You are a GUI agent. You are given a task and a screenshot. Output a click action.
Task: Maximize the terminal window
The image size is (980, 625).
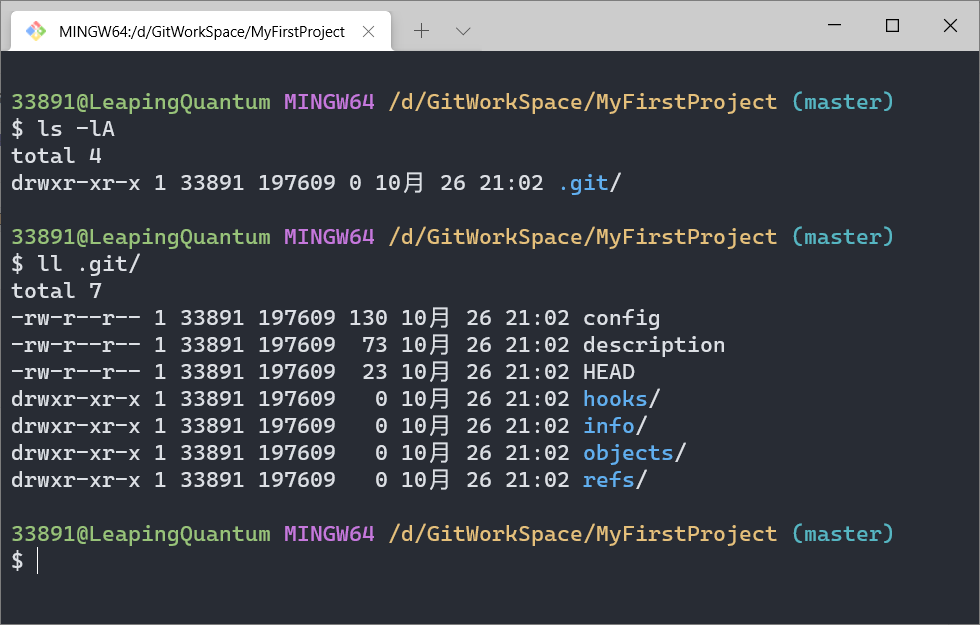[892, 25]
